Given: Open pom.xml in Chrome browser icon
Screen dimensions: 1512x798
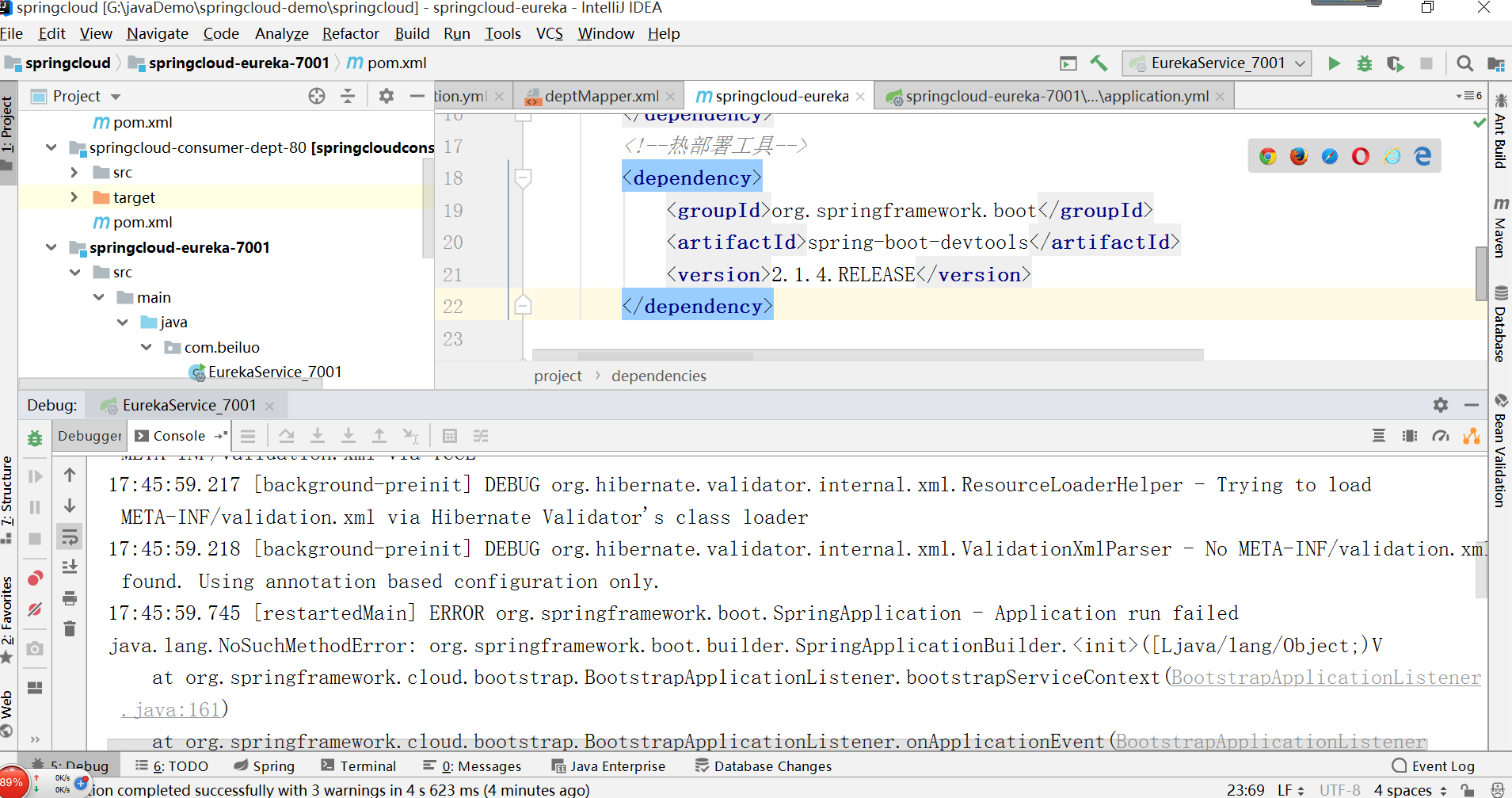Looking at the screenshot, I should pyautogui.click(x=1268, y=156).
